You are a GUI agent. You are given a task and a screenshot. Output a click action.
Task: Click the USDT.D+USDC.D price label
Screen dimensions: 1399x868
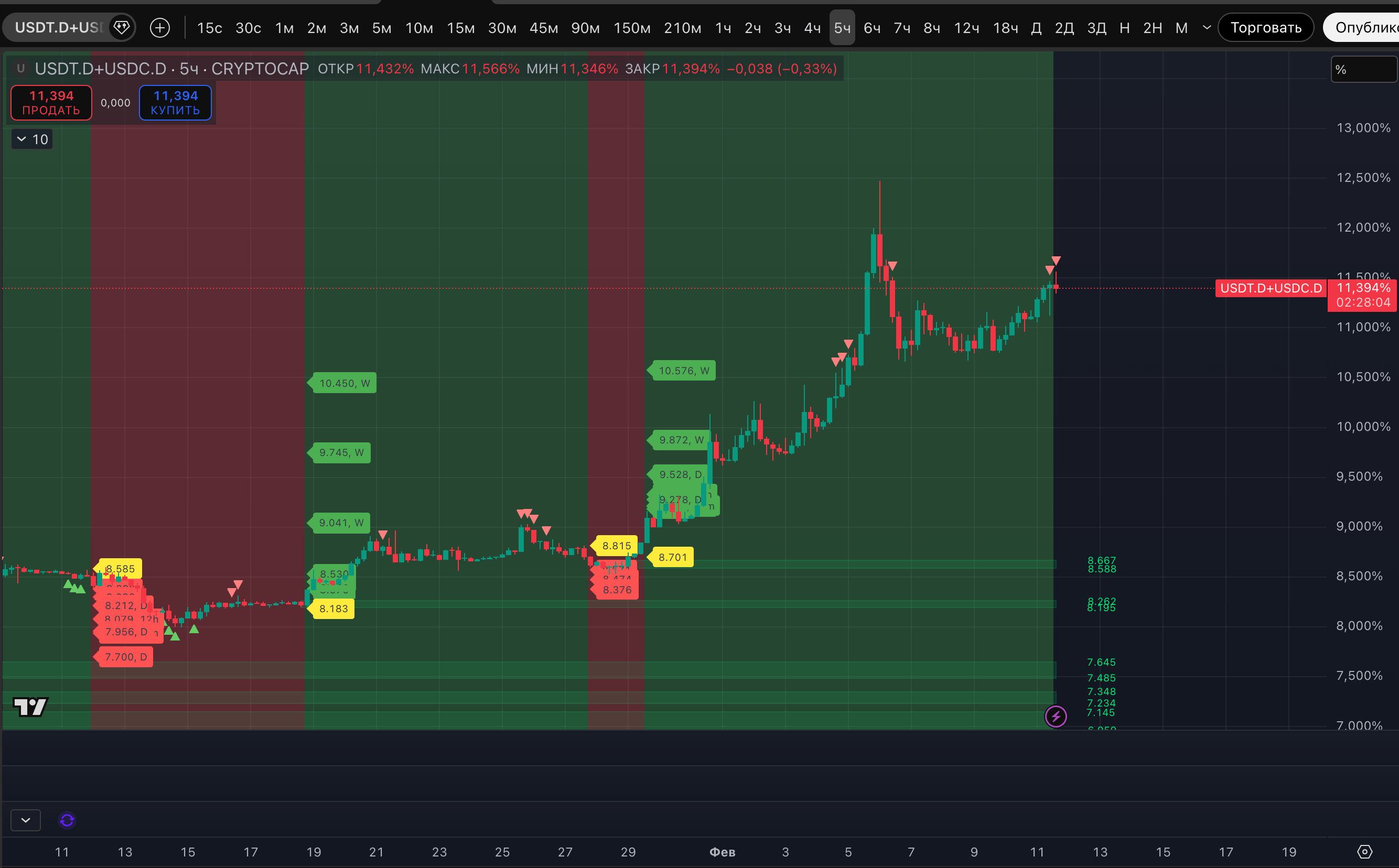pyautogui.click(x=1271, y=288)
